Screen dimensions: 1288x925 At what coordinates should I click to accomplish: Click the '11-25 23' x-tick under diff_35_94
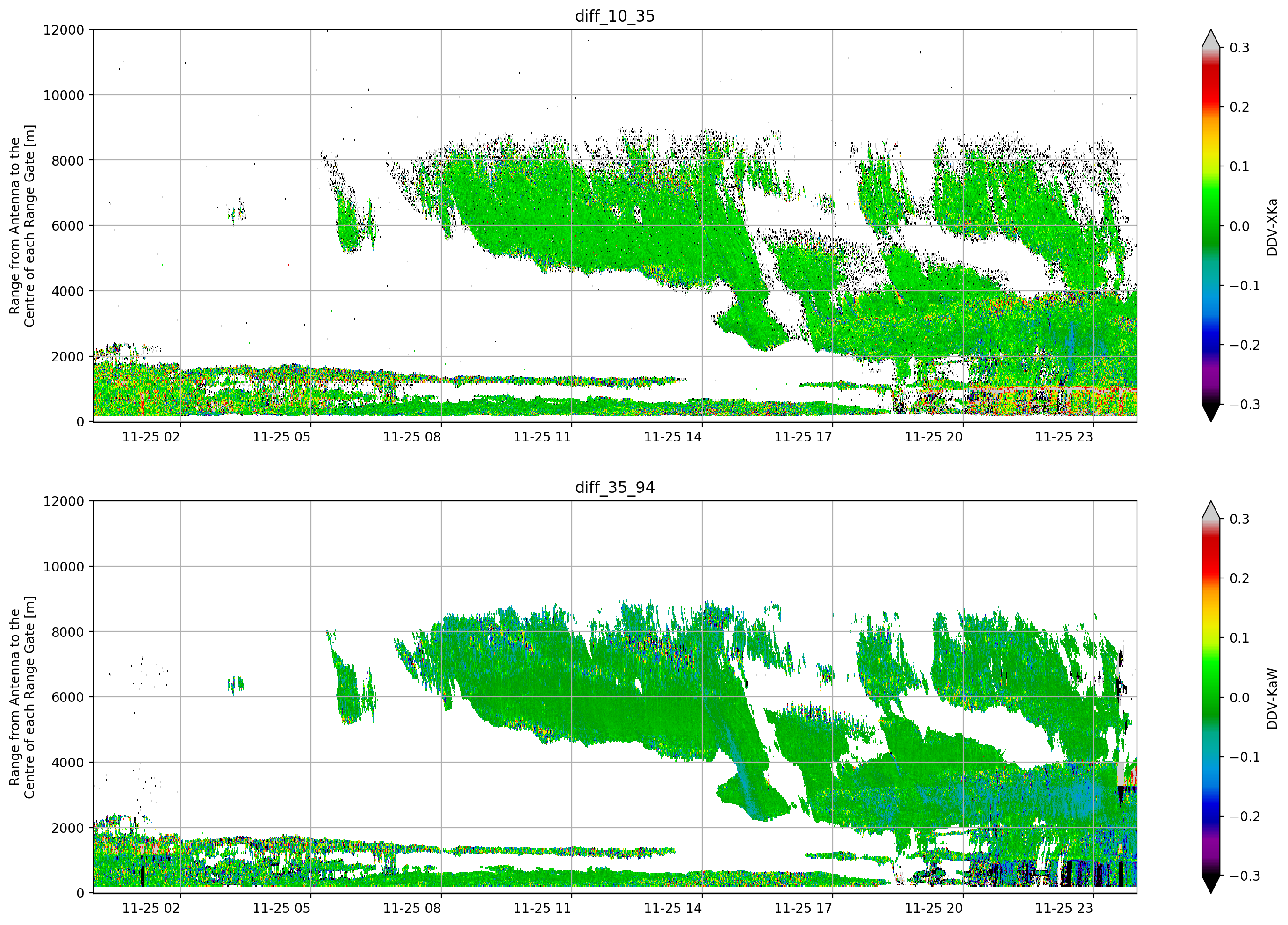1064,909
